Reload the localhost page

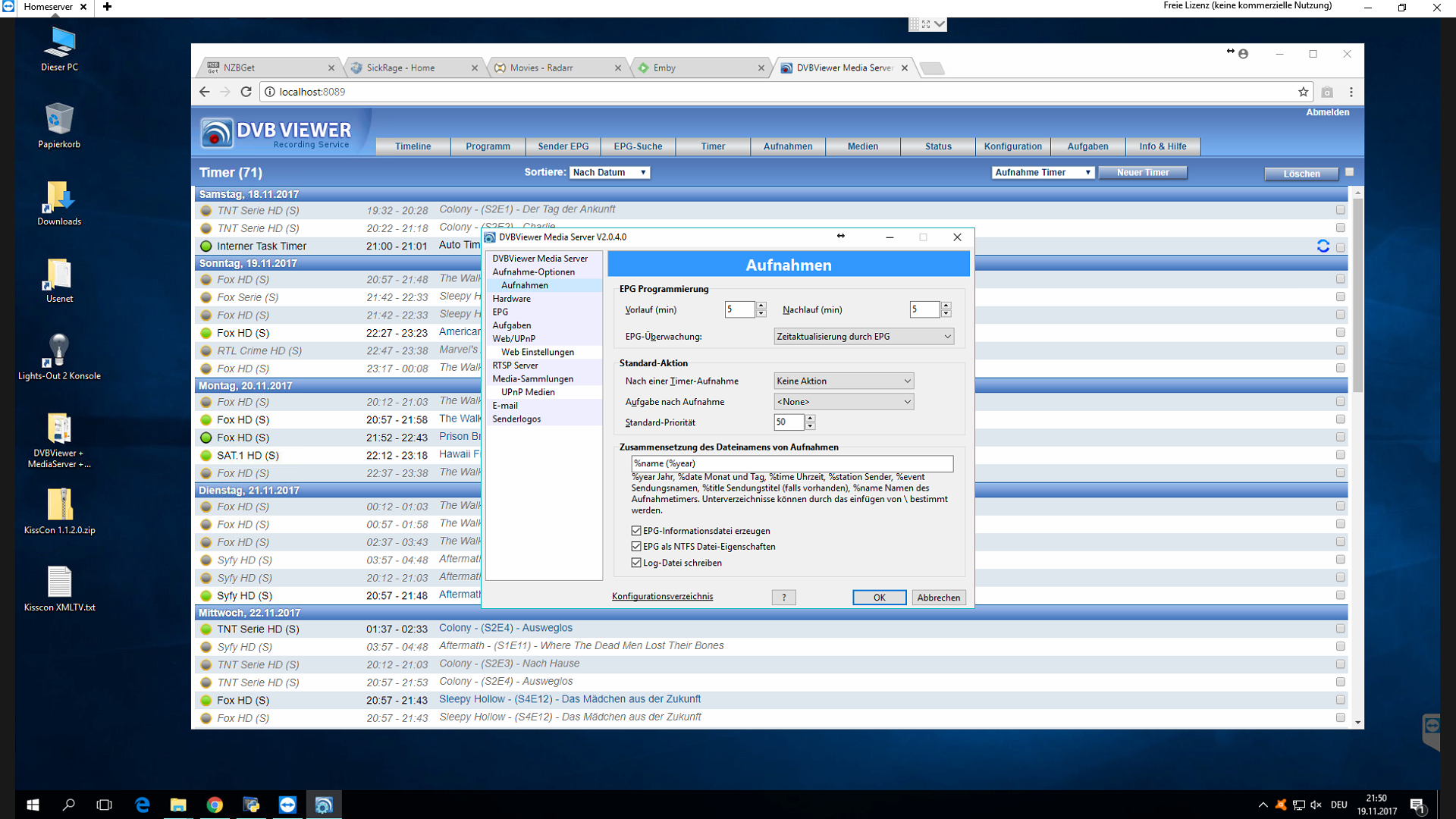click(246, 92)
